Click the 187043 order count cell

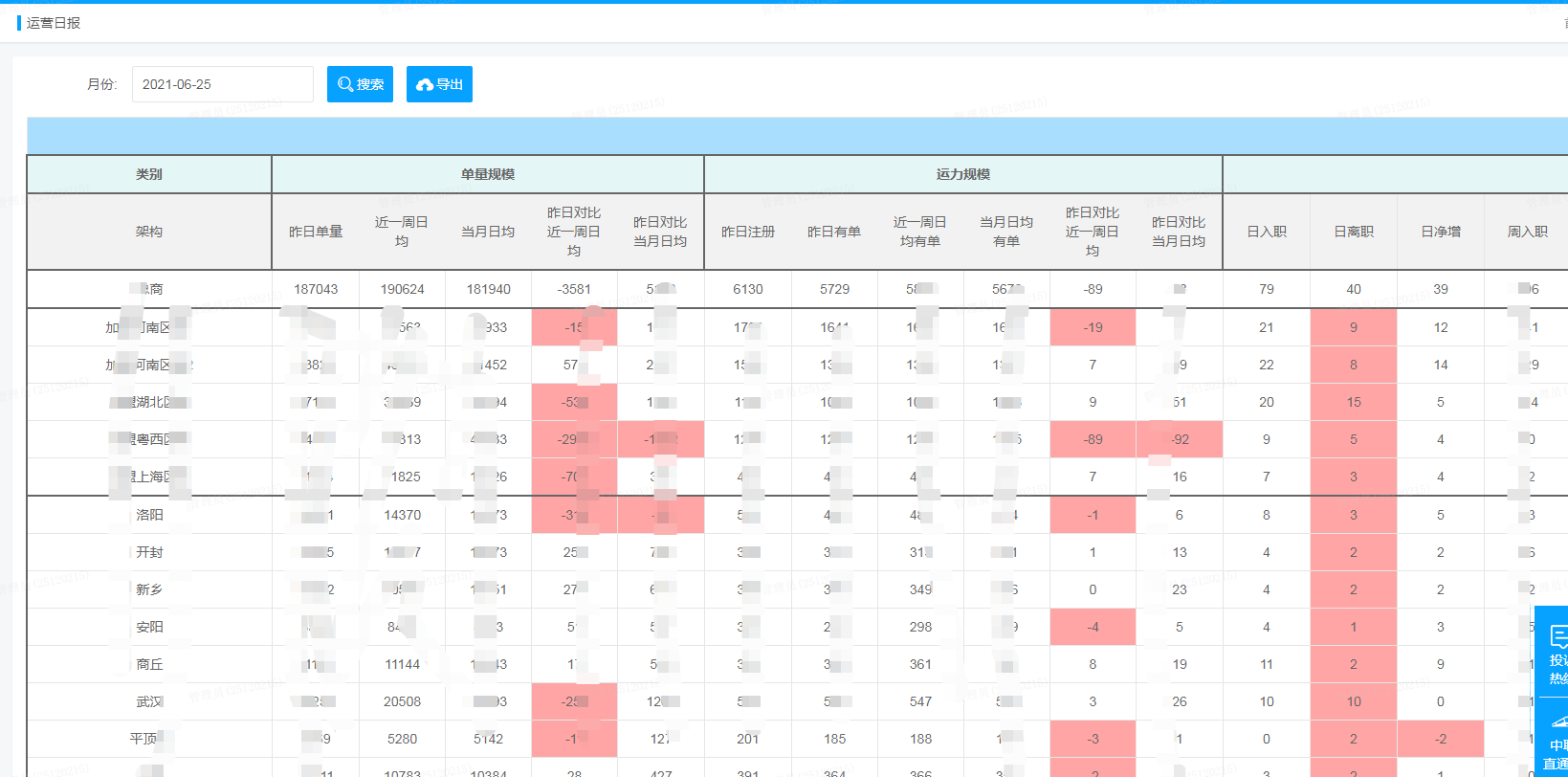[316, 289]
